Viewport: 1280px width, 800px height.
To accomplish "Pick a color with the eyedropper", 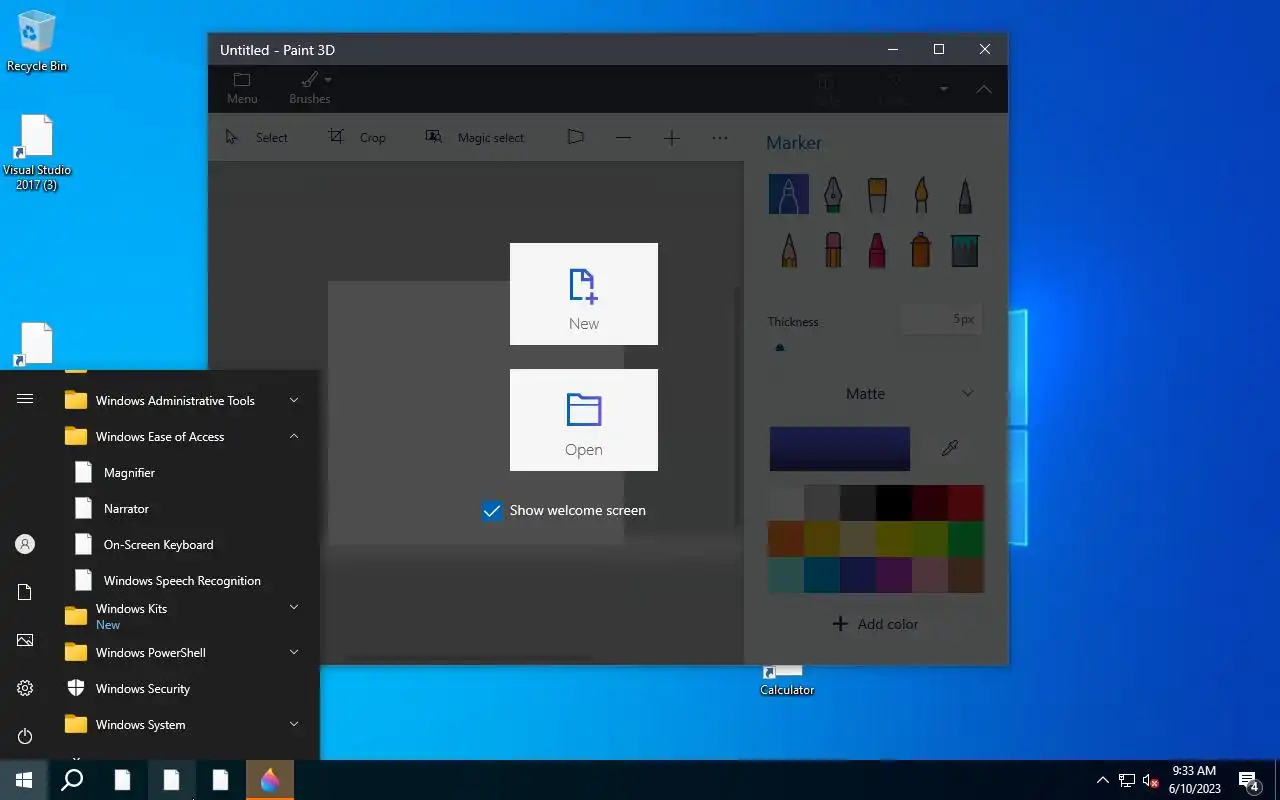I will pyautogui.click(x=950, y=449).
